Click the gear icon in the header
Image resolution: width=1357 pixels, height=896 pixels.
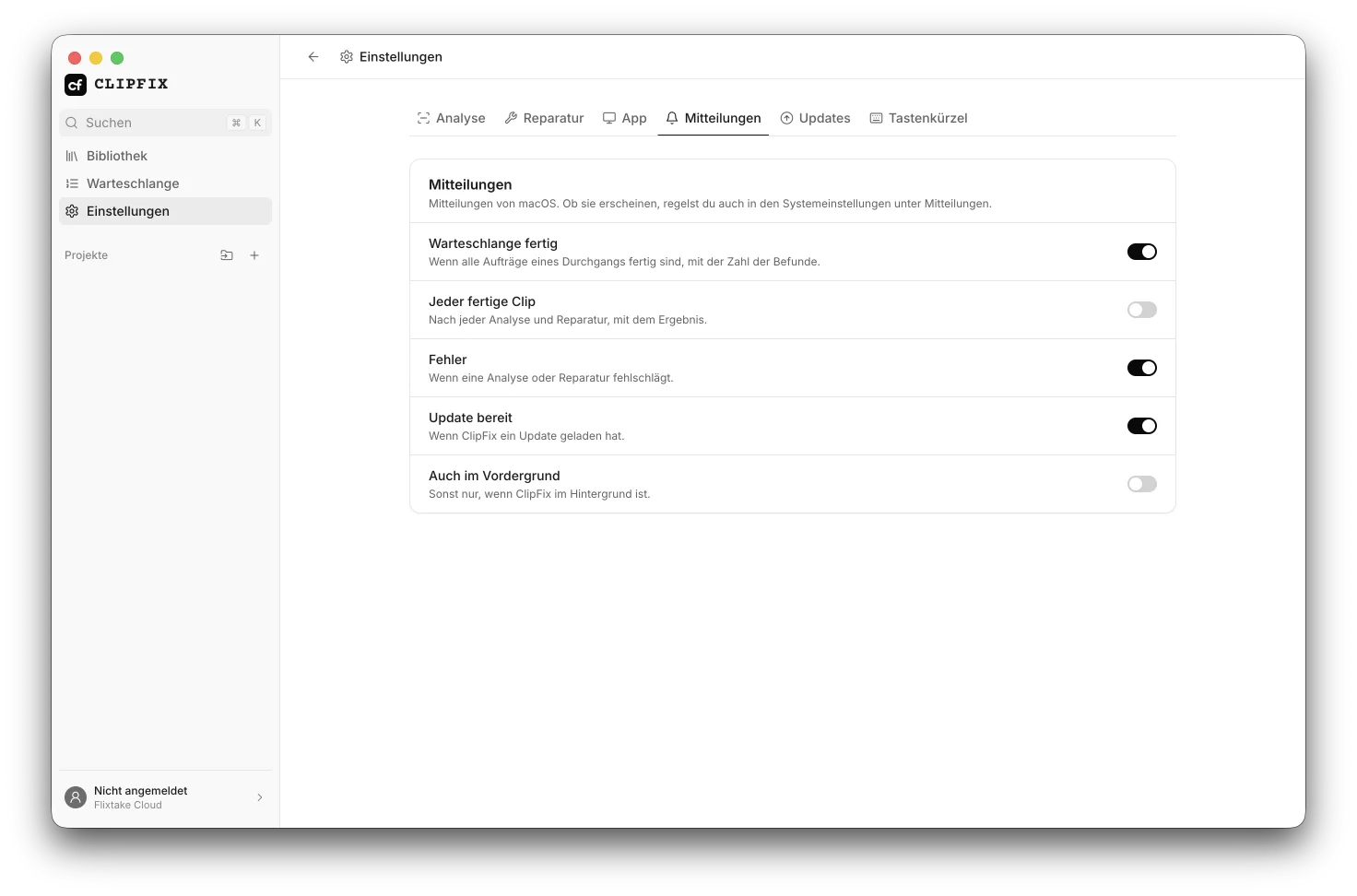click(x=347, y=57)
